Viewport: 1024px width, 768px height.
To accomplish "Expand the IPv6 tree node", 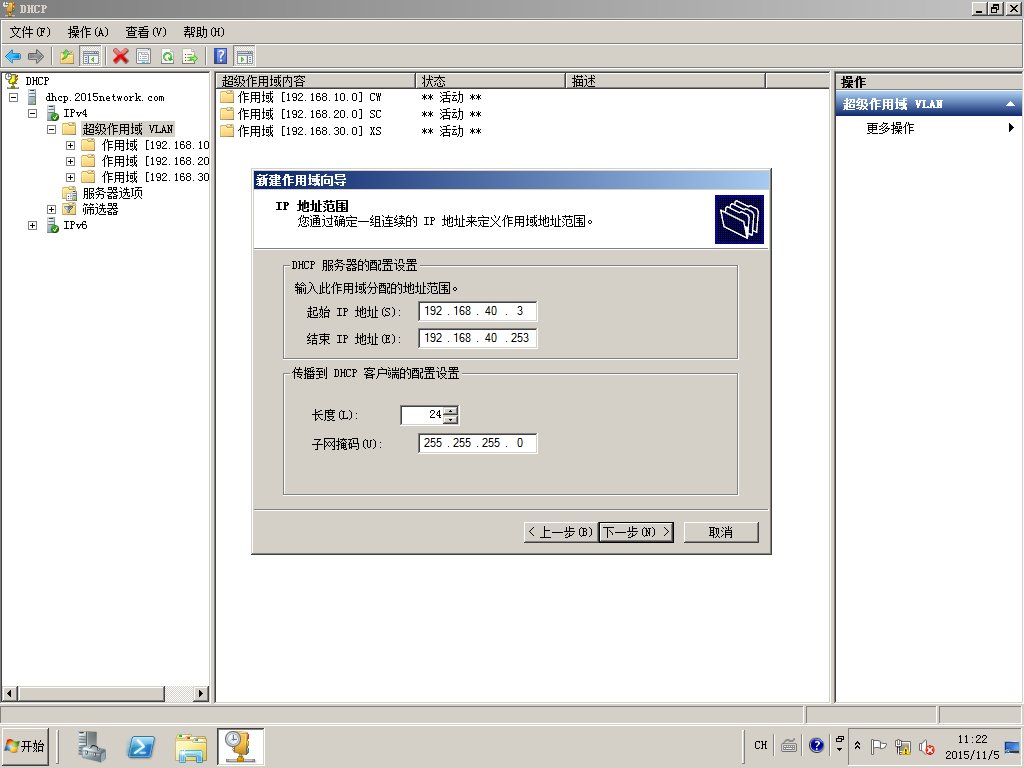I will [33, 225].
